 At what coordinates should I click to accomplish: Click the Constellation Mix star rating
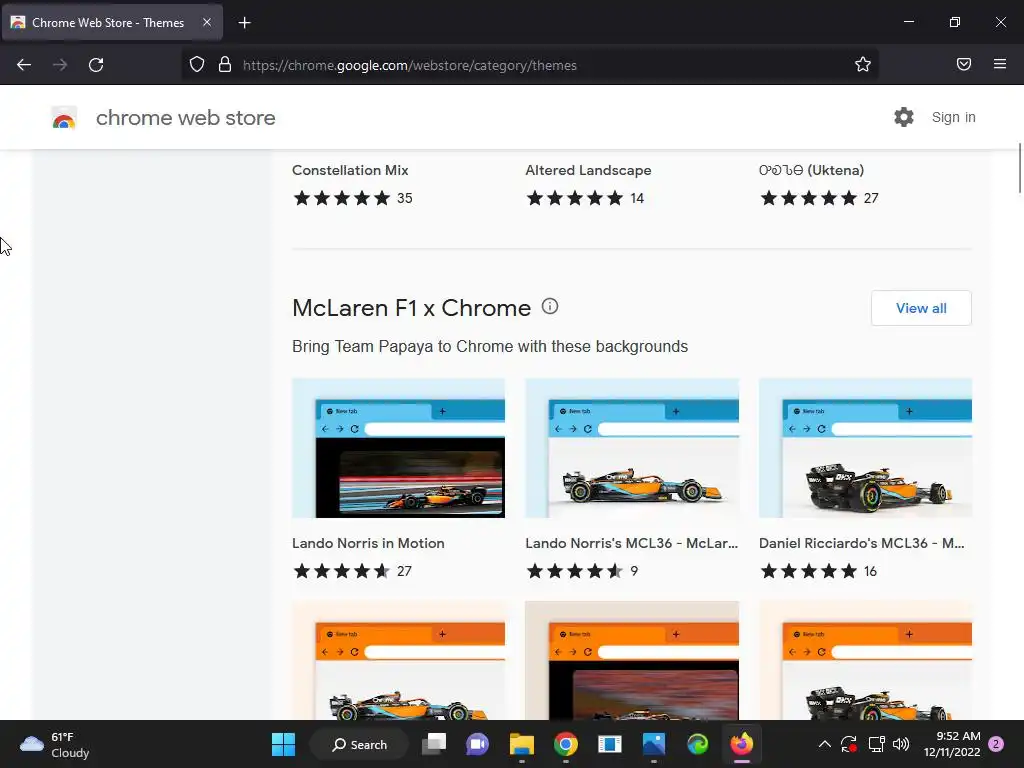(342, 198)
